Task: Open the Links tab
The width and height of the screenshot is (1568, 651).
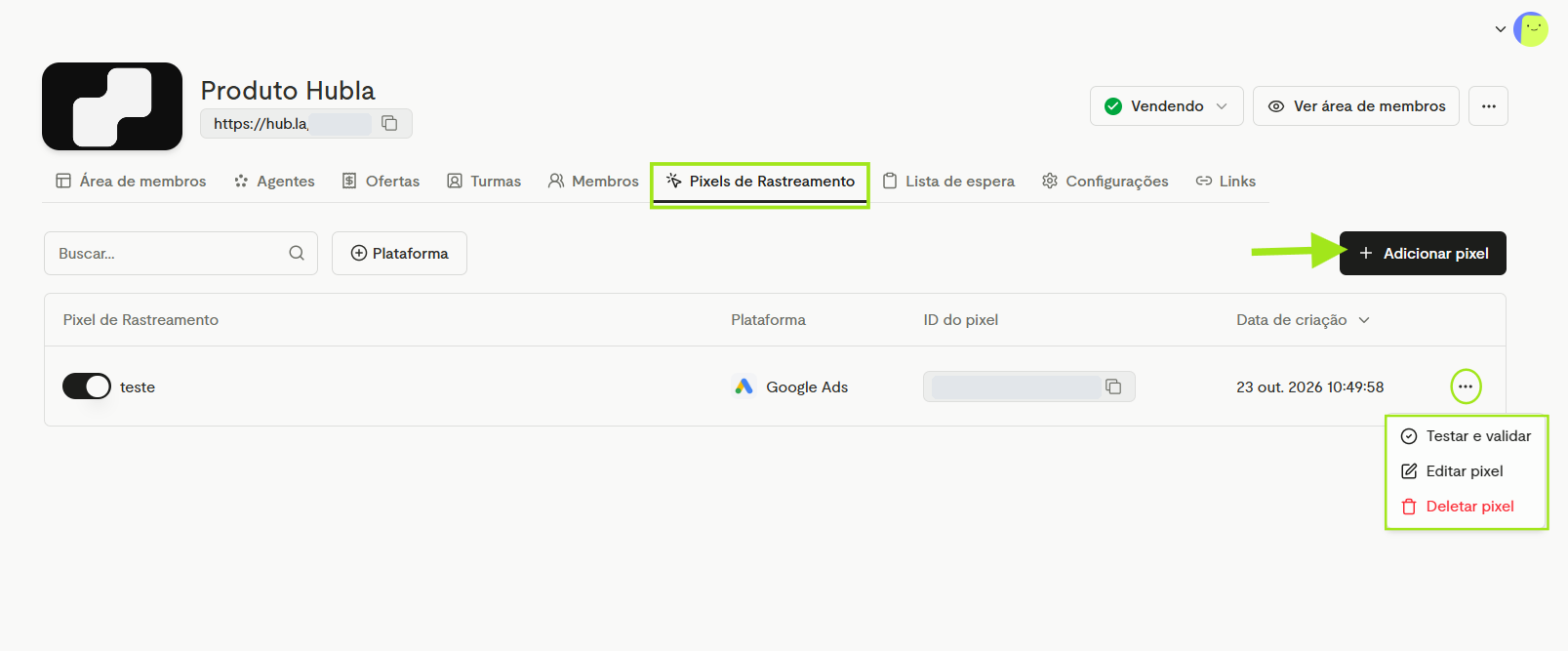Action: 1226,181
